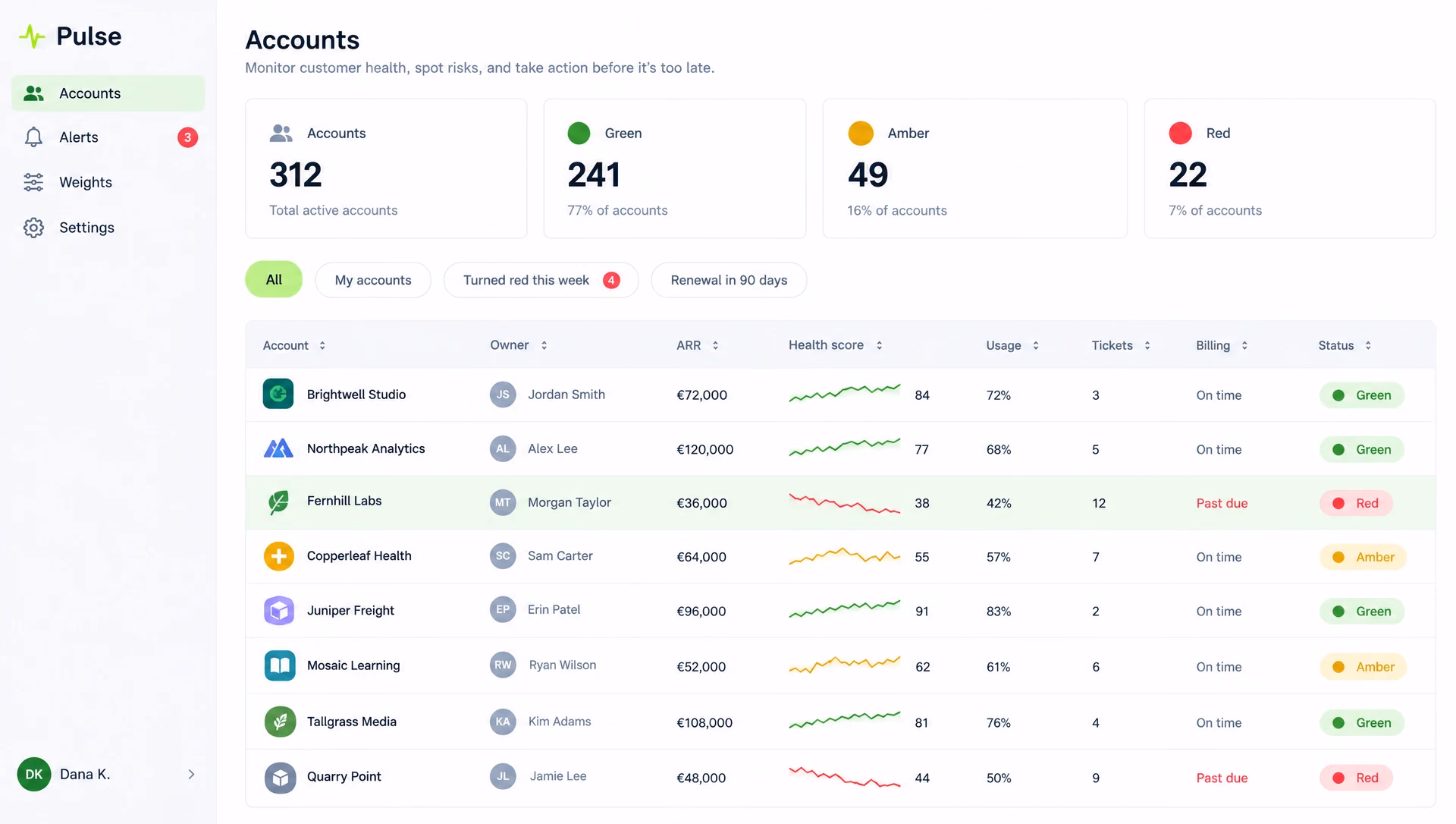Select the All filter tab
Viewport: 1456px width, 824px height.
(x=274, y=280)
